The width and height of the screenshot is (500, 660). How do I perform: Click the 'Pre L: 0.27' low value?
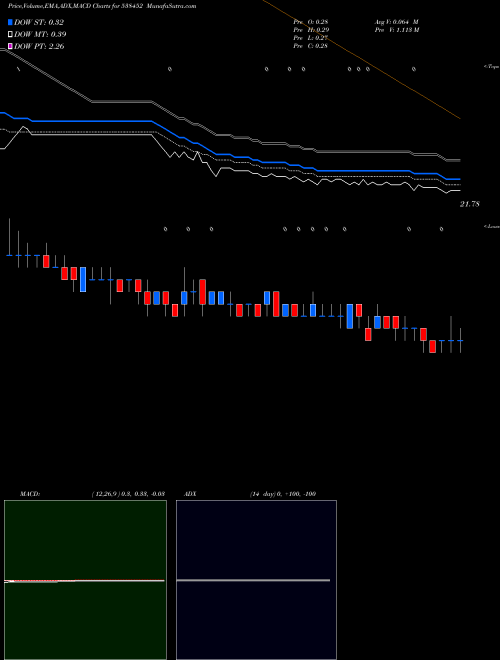pyautogui.click(x=311, y=38)
